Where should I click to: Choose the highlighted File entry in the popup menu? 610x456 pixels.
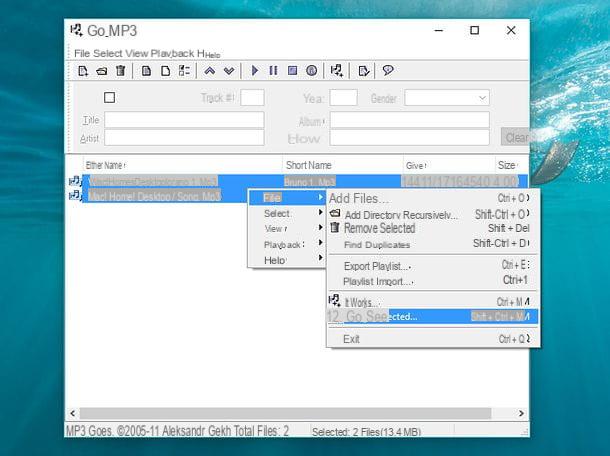tap(287, 198)
